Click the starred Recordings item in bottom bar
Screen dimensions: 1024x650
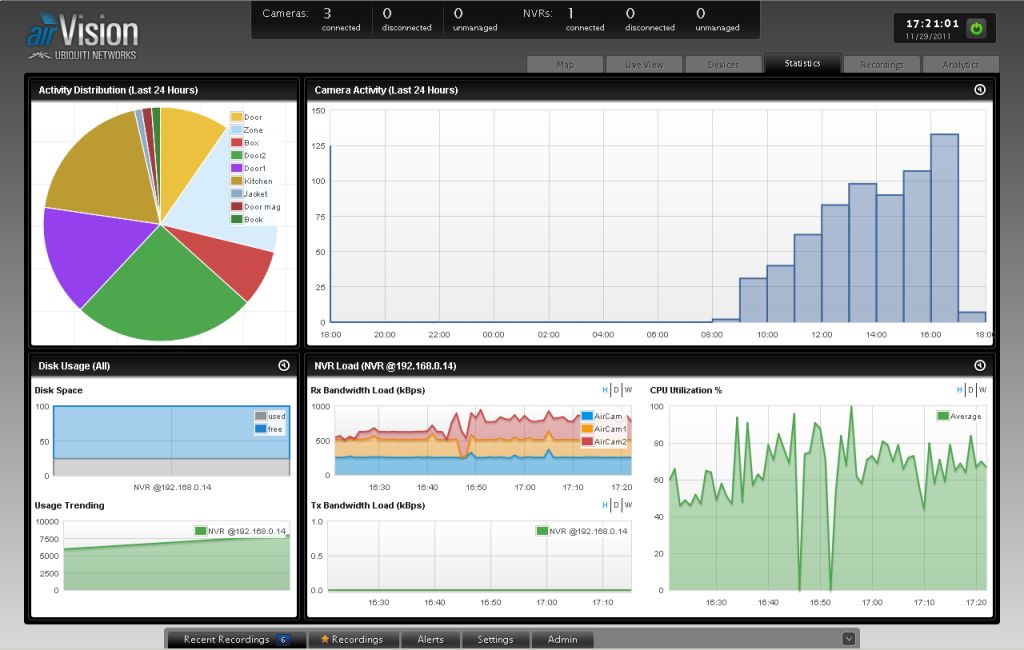(x=351, y=639)
